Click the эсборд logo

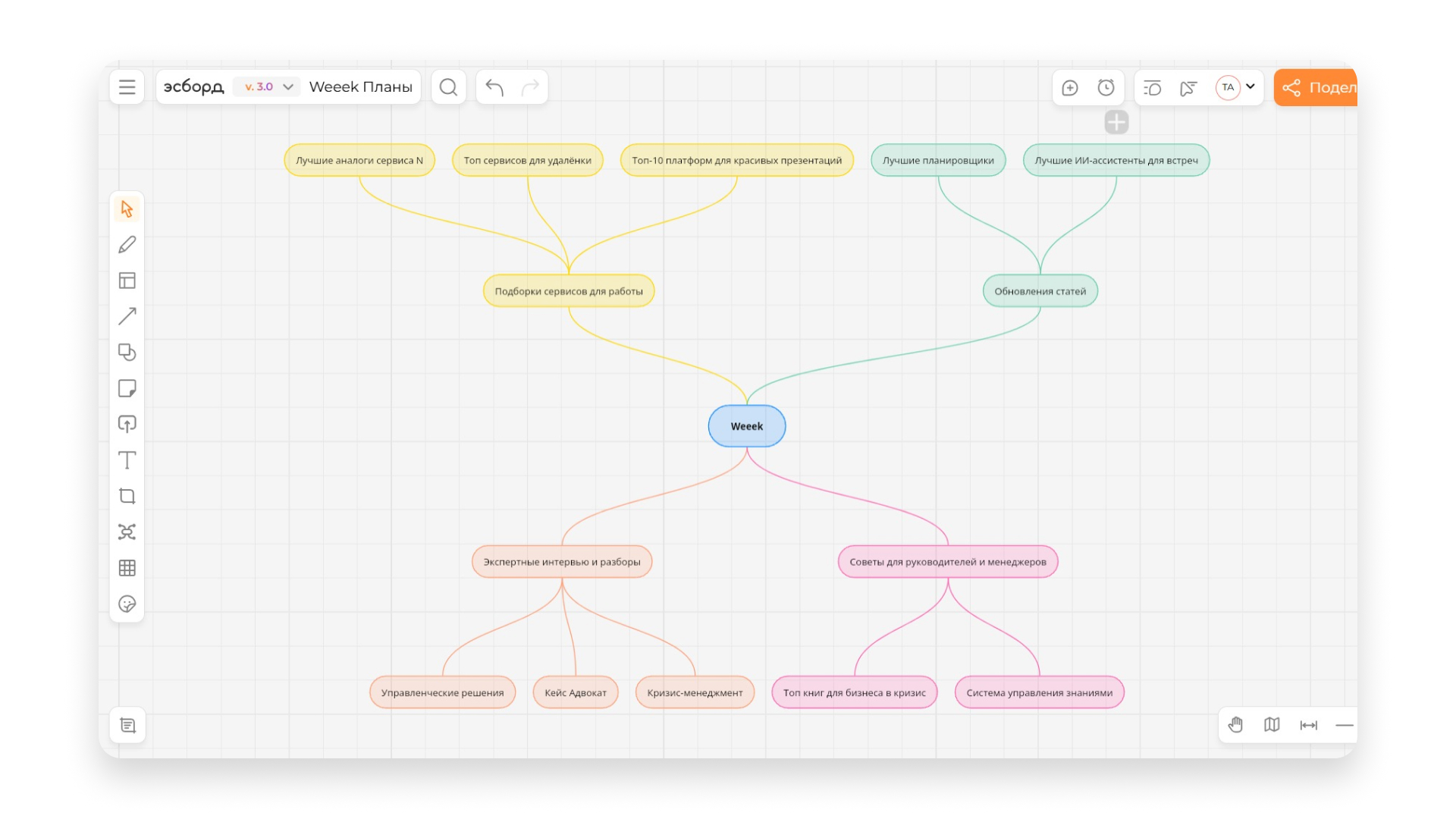pyautogui.click(x=193, y=86)
